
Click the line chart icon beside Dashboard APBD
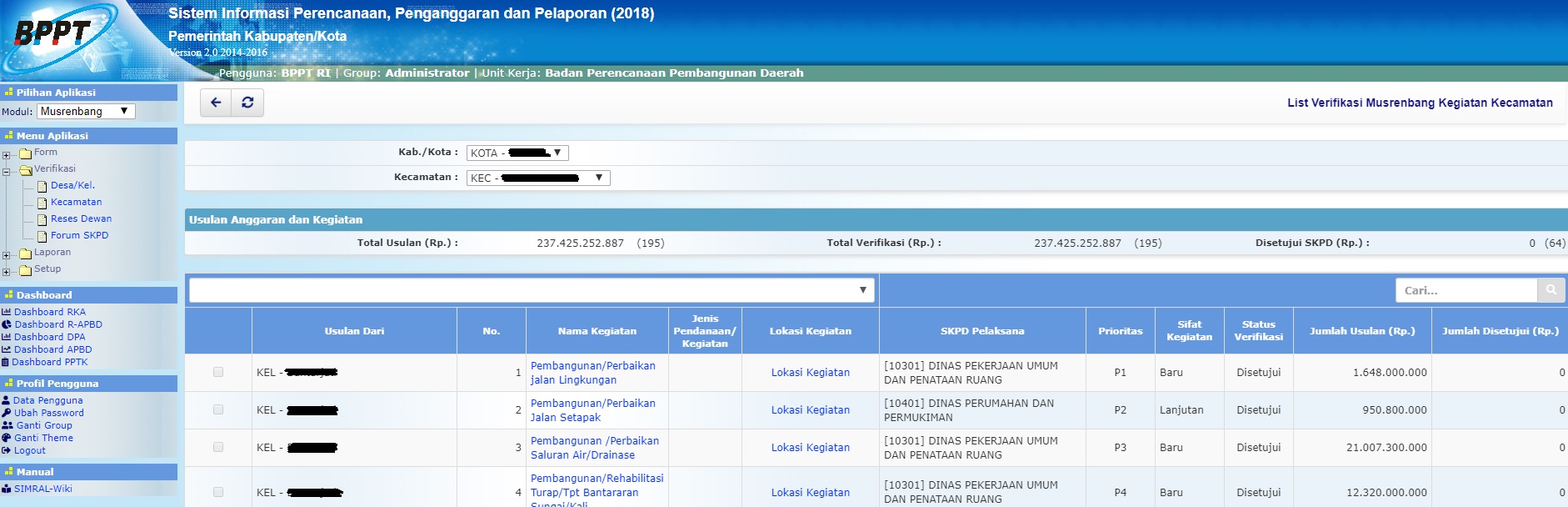tap(7, 349)
